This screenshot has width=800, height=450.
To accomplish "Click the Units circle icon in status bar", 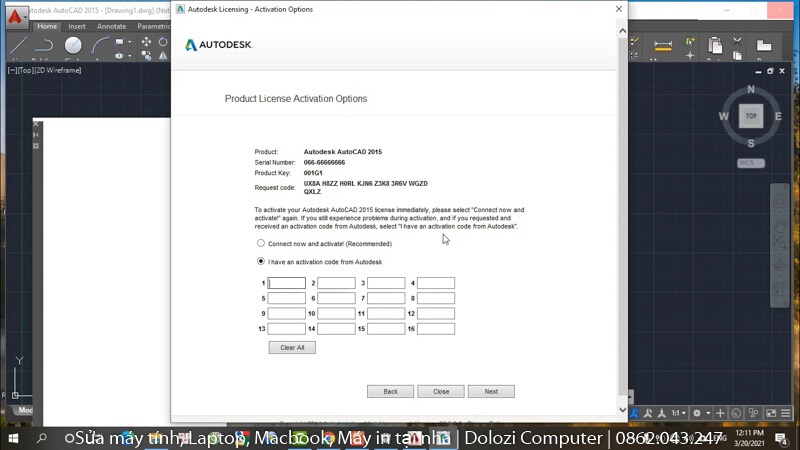I will click(736, 413).
